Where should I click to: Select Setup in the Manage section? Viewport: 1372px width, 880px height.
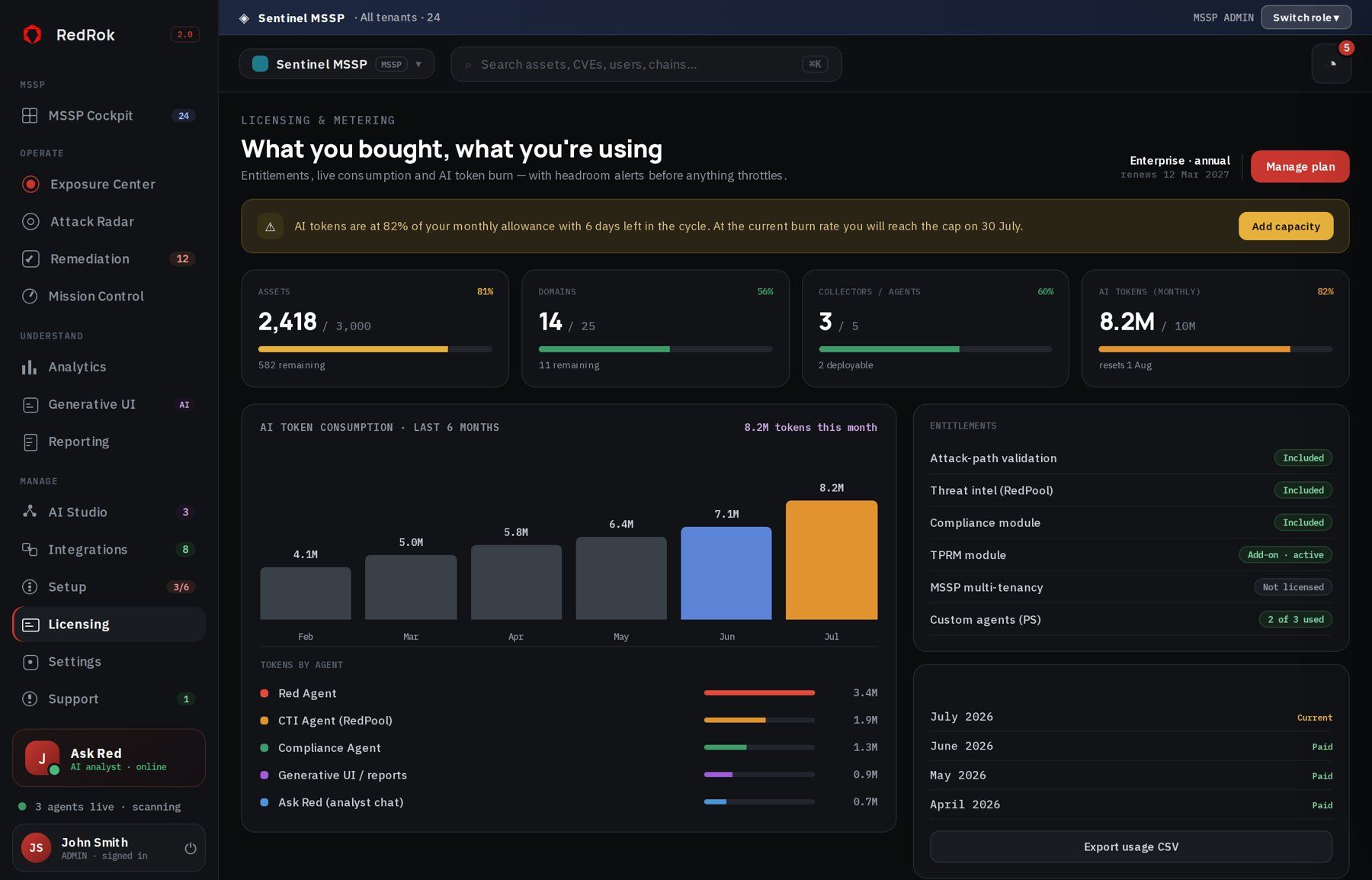coord(109,586)
